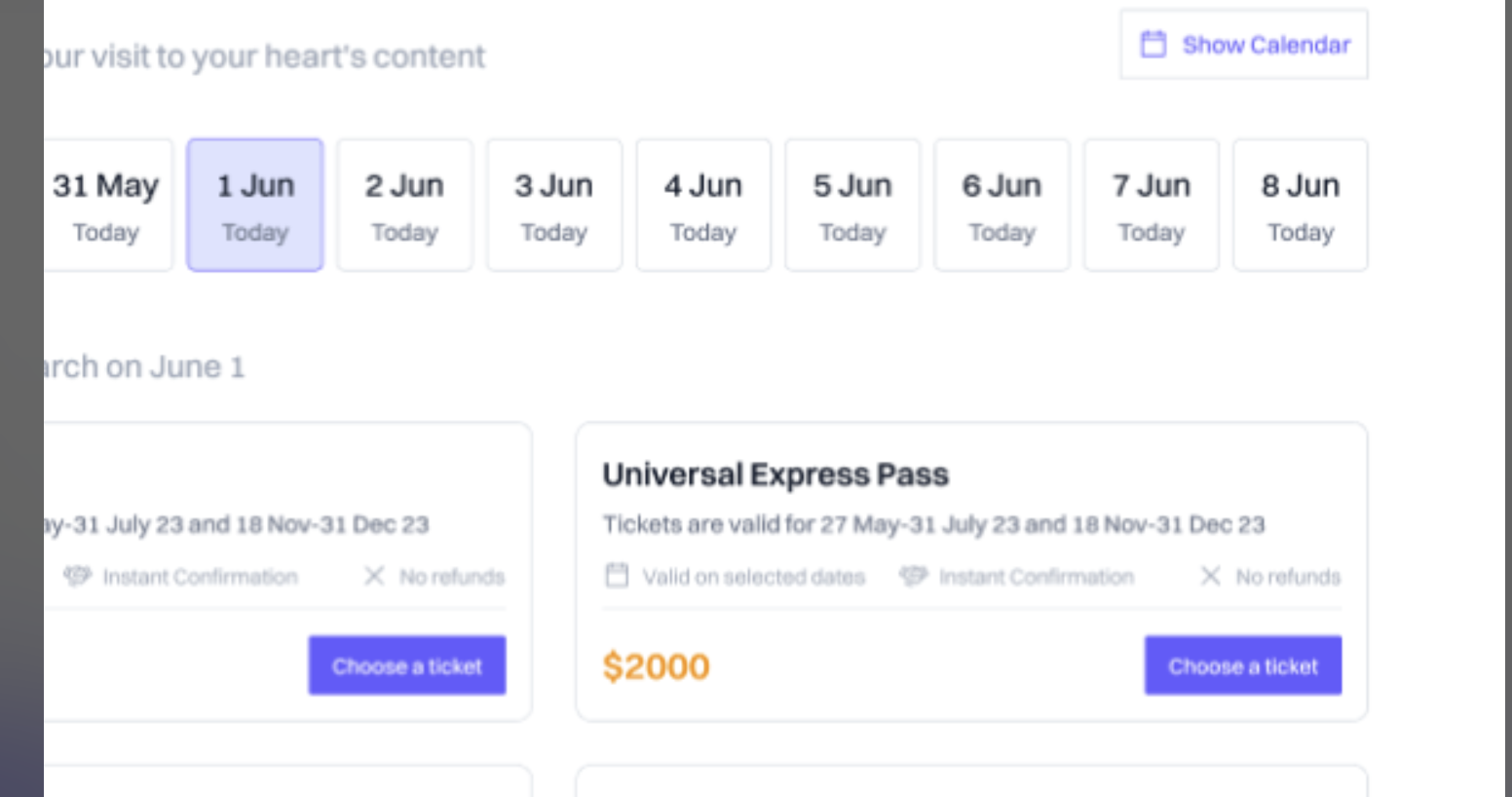1512x797 pixels.
Task: Pick 2 Jun as visit date
Action: click(x=404, y=206)
